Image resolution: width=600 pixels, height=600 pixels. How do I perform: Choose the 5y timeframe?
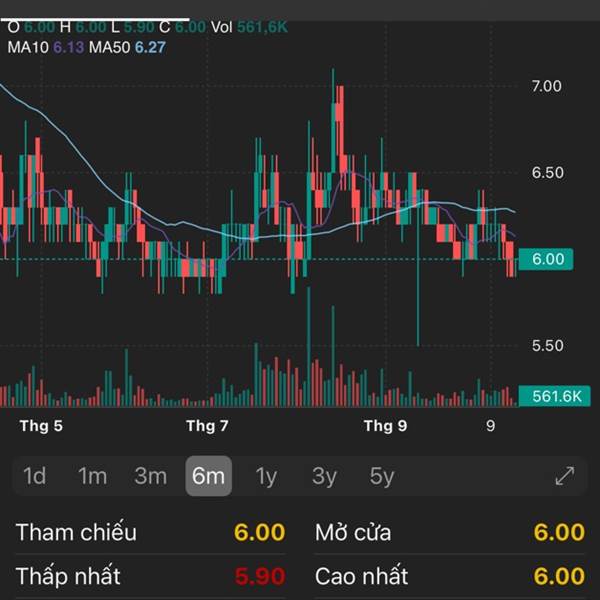pyautogui.click(x=382, y=477)
